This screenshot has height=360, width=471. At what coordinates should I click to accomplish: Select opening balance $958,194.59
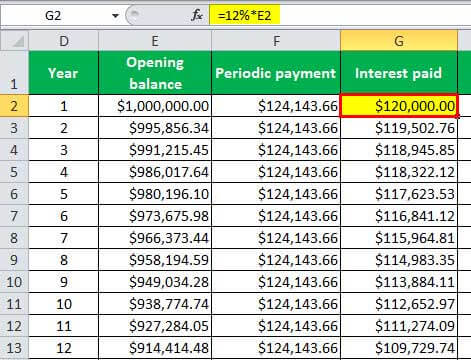point(155,260)
